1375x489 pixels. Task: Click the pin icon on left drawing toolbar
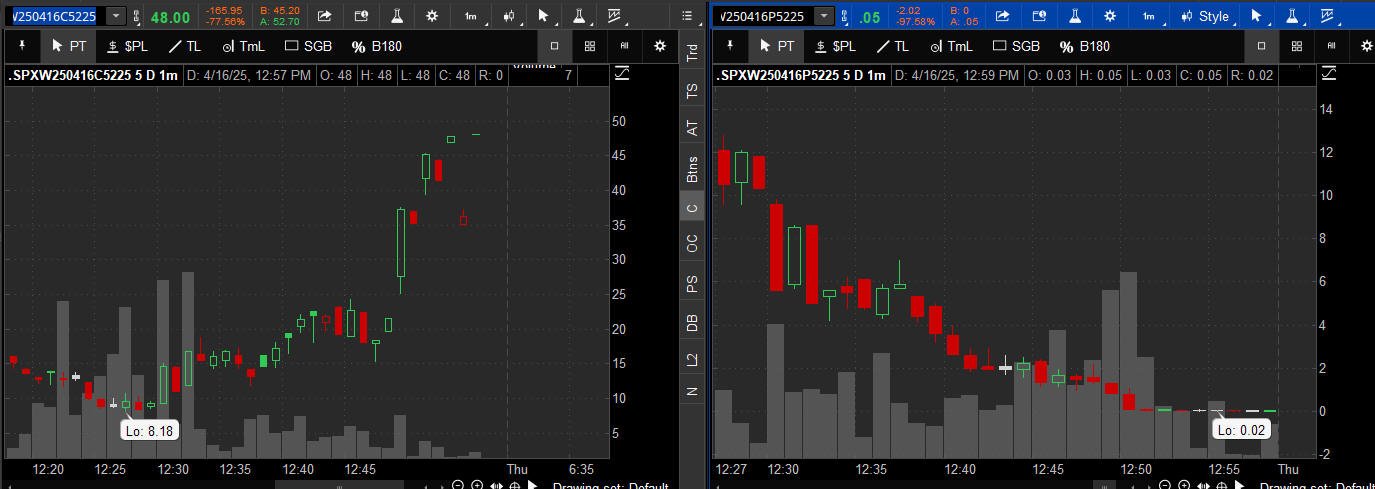pyautogui.click(x=21, y=46)
